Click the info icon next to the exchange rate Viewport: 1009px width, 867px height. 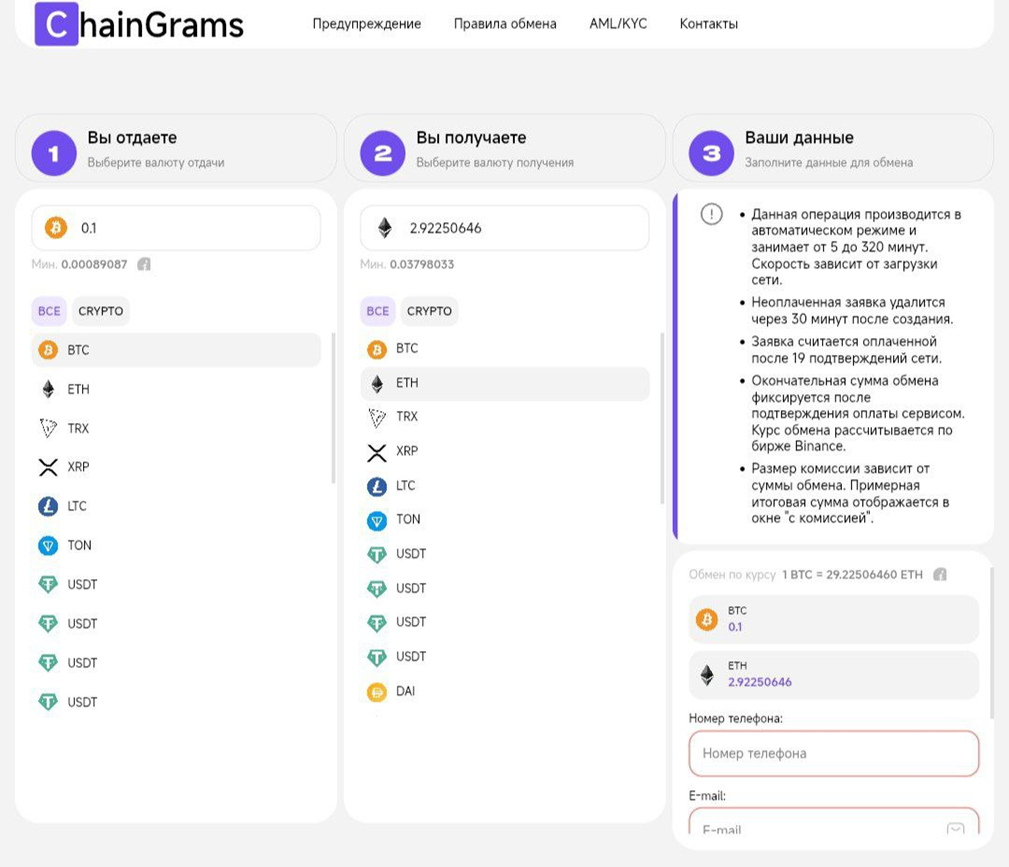940,574
